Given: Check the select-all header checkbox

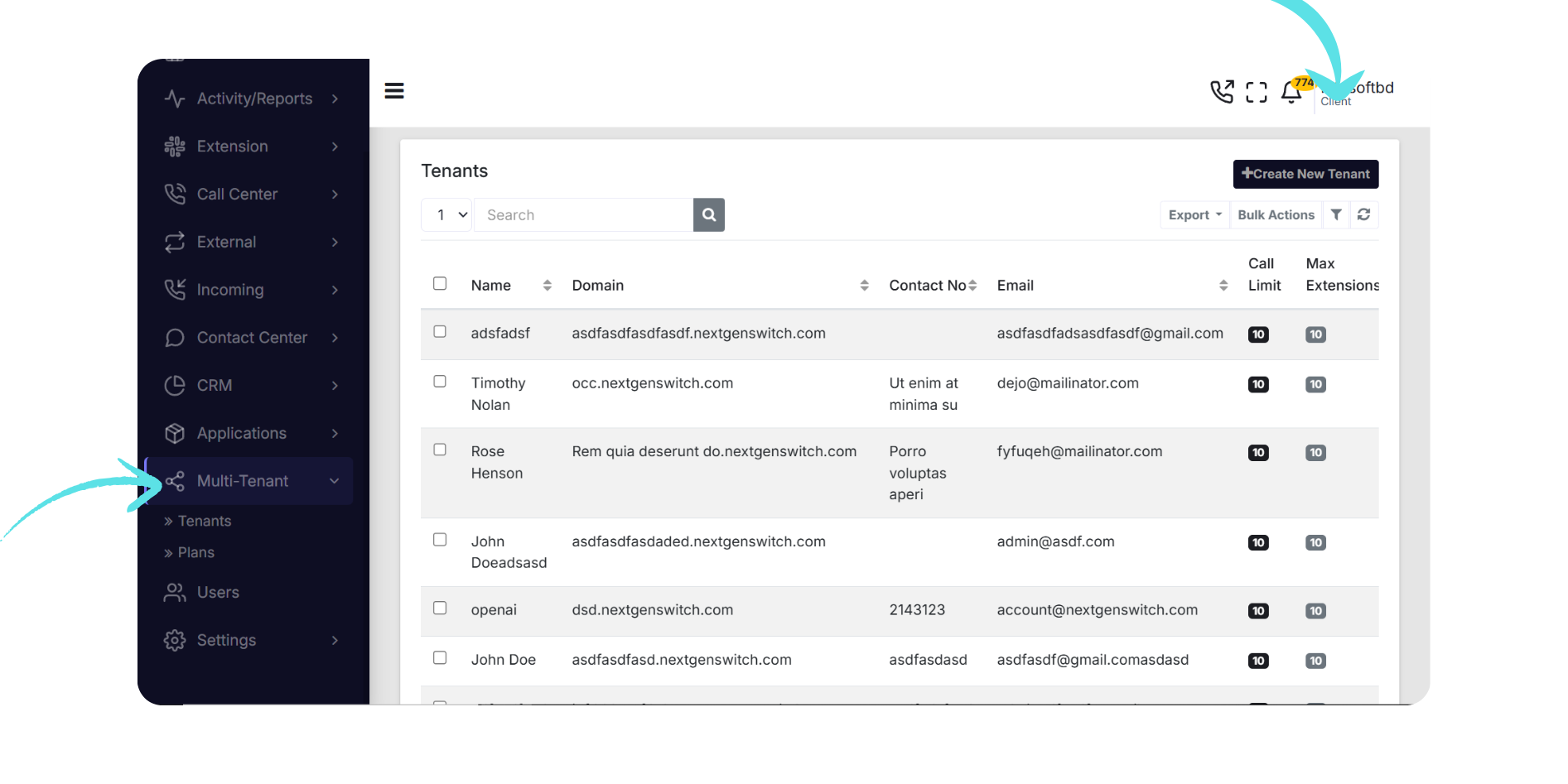Looking at the screenshot, I should point(440,284).
